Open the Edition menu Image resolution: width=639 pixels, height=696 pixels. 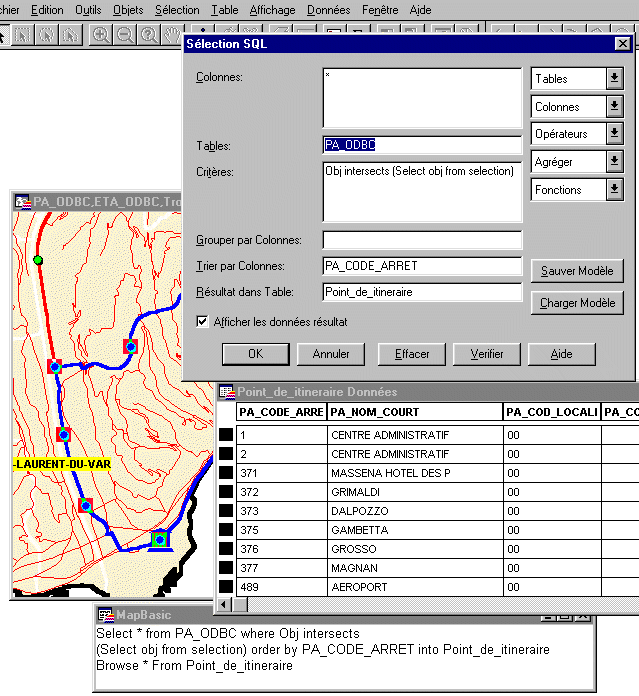pos(47,10)
